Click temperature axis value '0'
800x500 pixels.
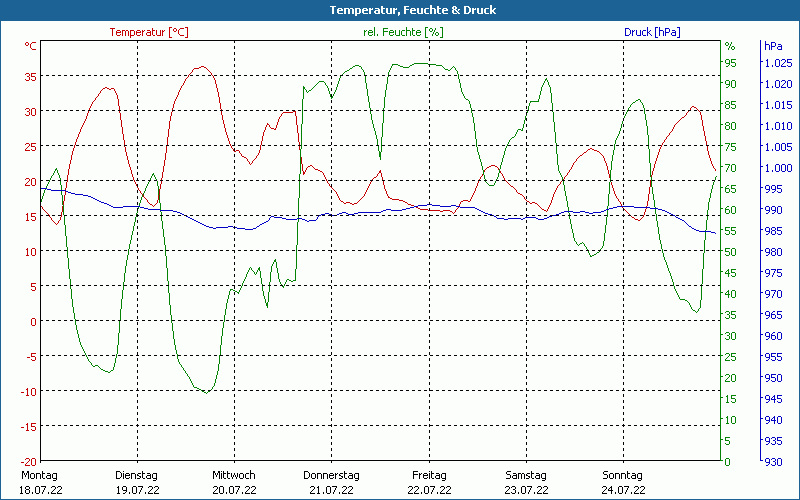pyautogui.click(x=34, y=322)
